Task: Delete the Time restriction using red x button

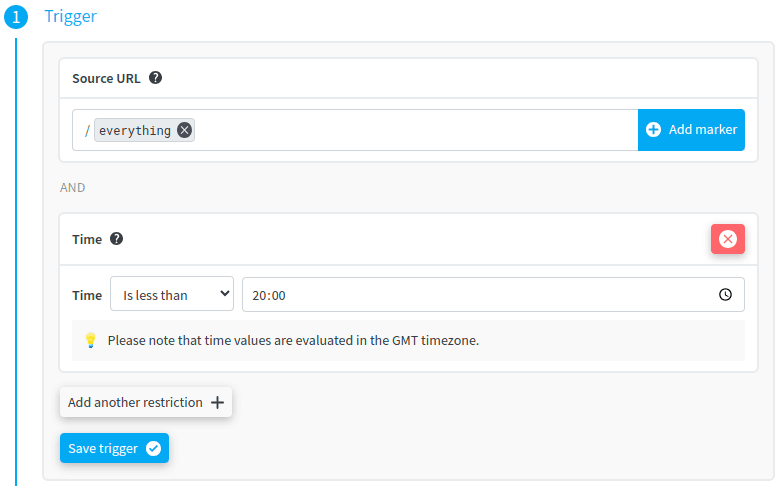Action: pyautogui.click(x=727, y=239)
